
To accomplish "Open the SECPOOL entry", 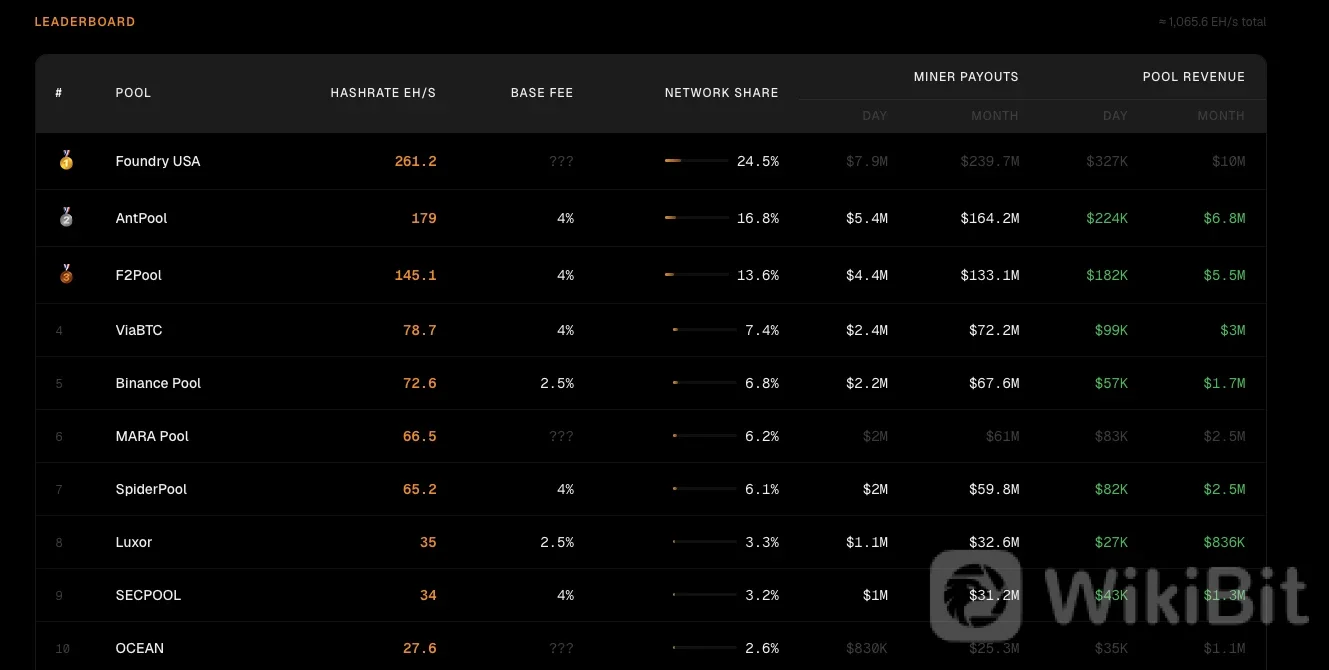I will click(x=148, y=595).
